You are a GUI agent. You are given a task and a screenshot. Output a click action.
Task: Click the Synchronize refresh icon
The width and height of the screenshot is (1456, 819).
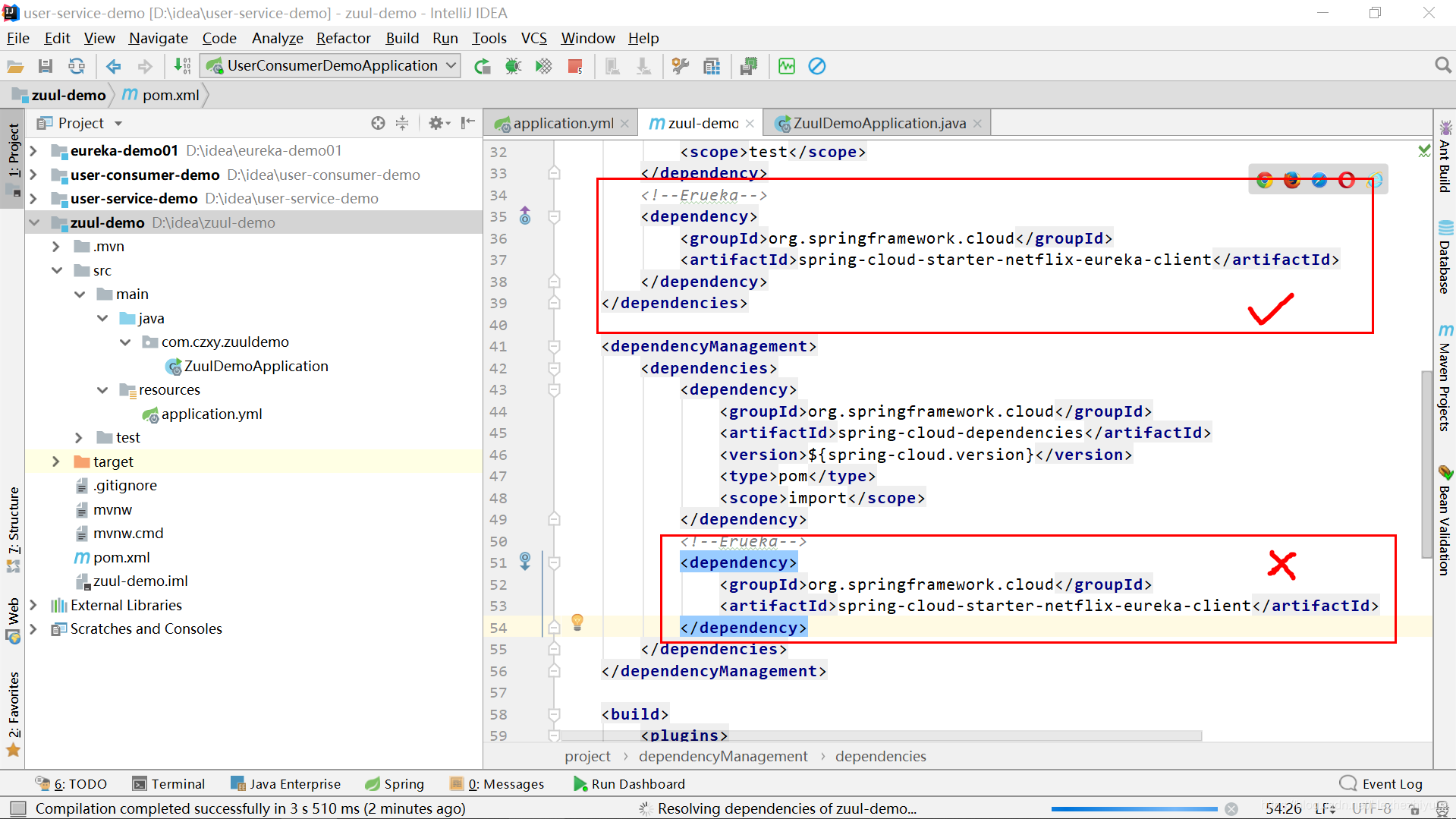(x=77, y=66)
